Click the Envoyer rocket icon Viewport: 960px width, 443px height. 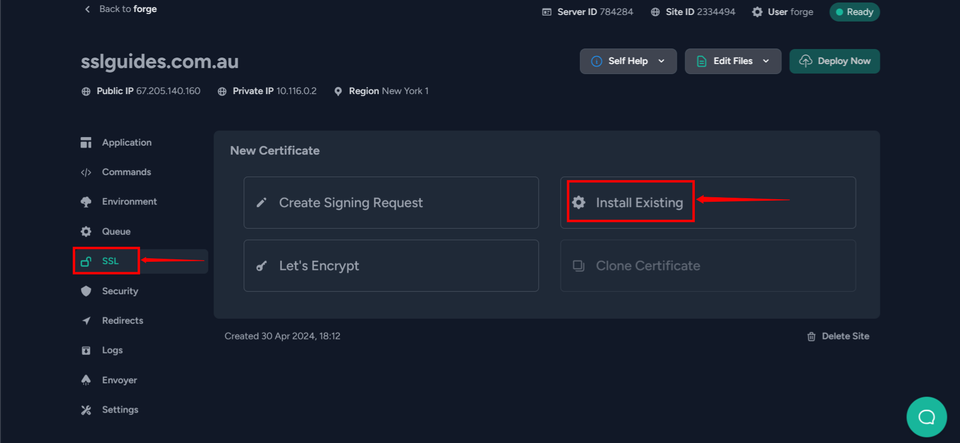click(86, 380)
